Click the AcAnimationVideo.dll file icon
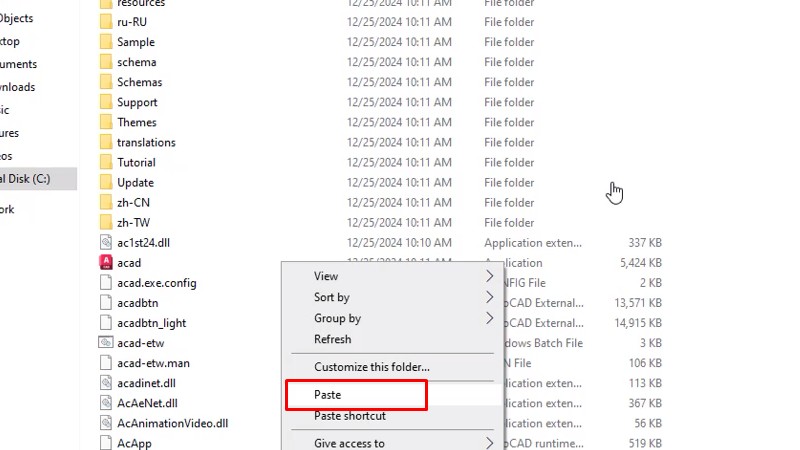This screenshot has height=450, width=800. coord(106,423)
